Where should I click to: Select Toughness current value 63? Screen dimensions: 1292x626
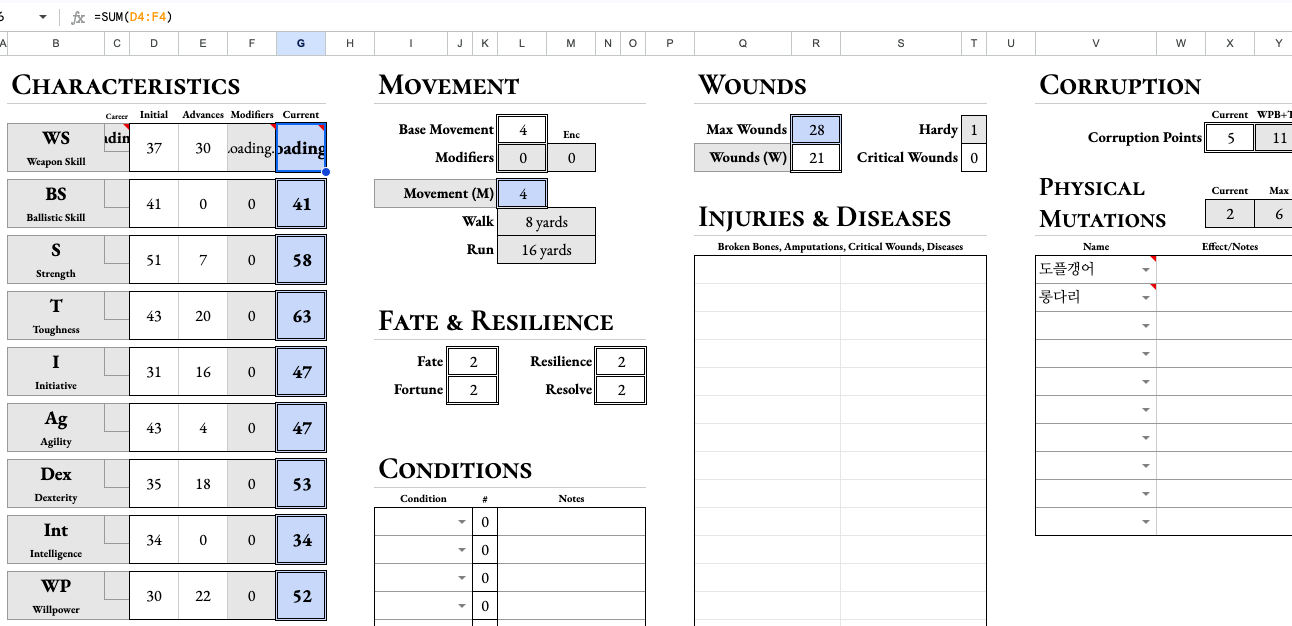(x=301, y=316)
